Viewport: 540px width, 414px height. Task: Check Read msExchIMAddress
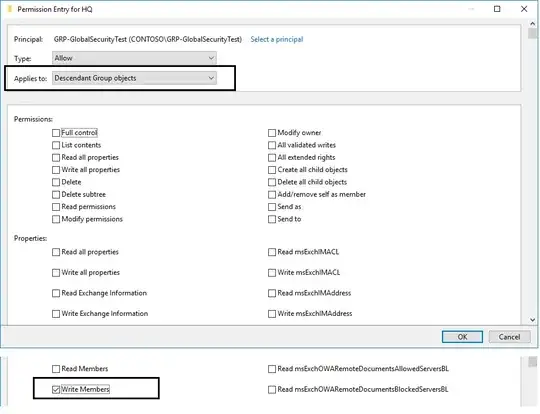(272, 293)
